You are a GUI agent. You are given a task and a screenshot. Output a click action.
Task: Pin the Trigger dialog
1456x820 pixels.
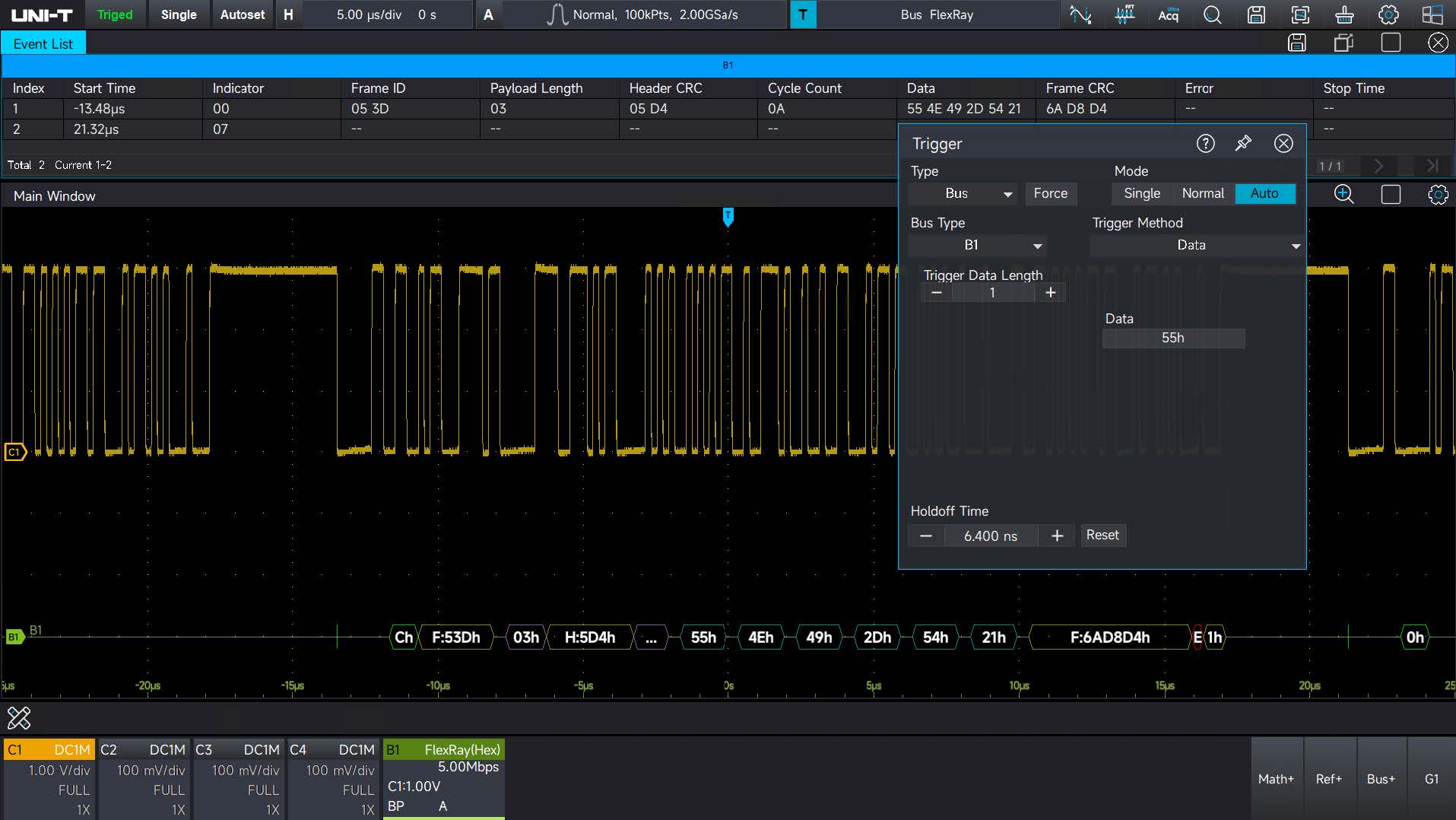click(1243, 144)
